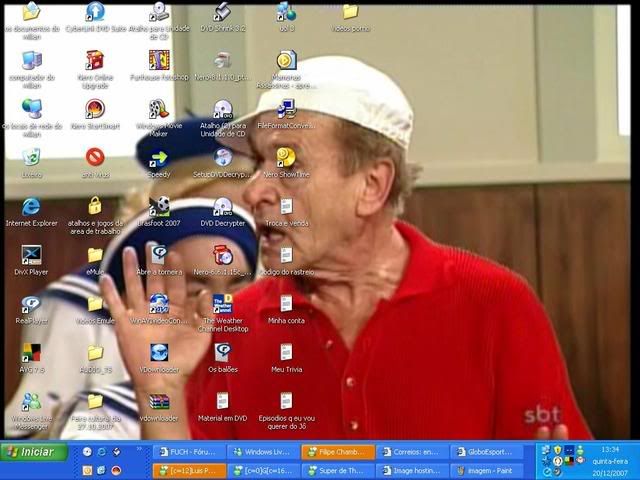Open the AUDIO_TS folder
Screen dimensions: 640x480
pyautogui.click(x=95, y=353)
